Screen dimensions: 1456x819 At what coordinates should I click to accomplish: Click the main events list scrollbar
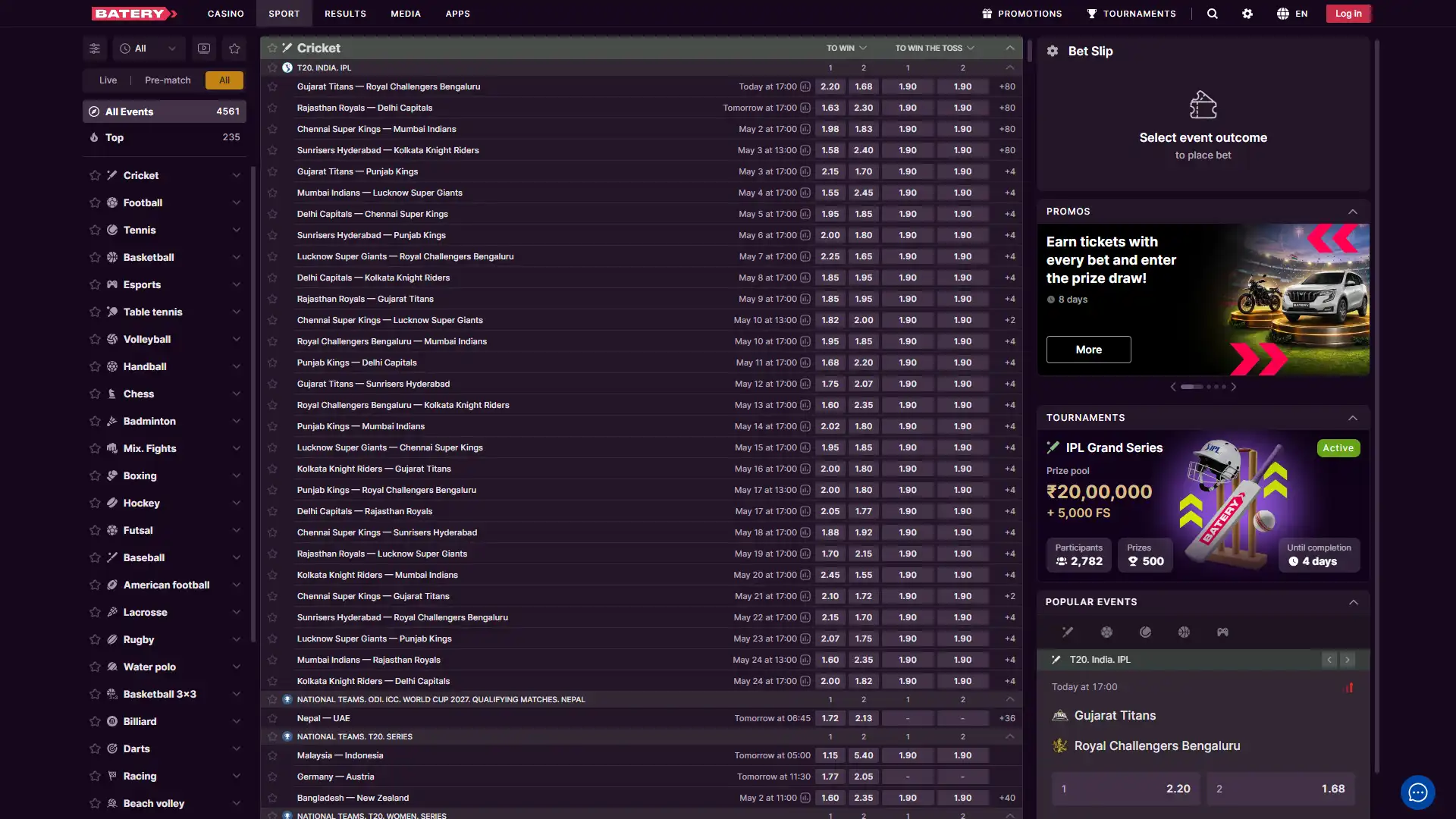click(x=1029, y=49)
